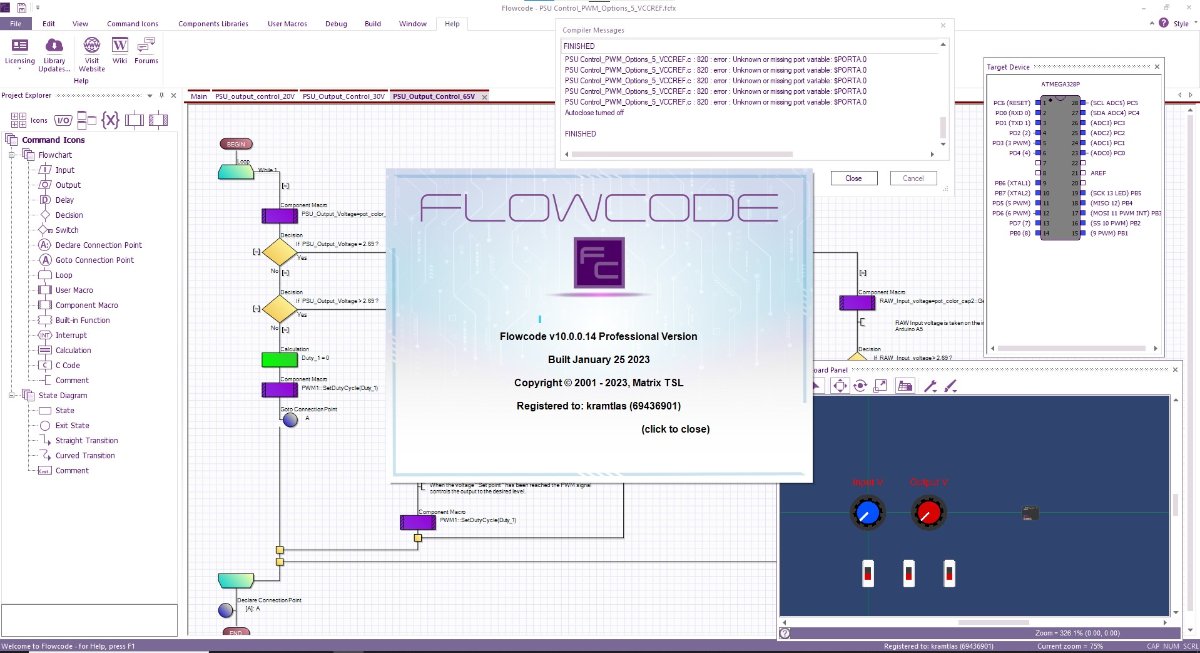
Task: Show the I/O ports view in Project Explorer
Action: [63, 119]
